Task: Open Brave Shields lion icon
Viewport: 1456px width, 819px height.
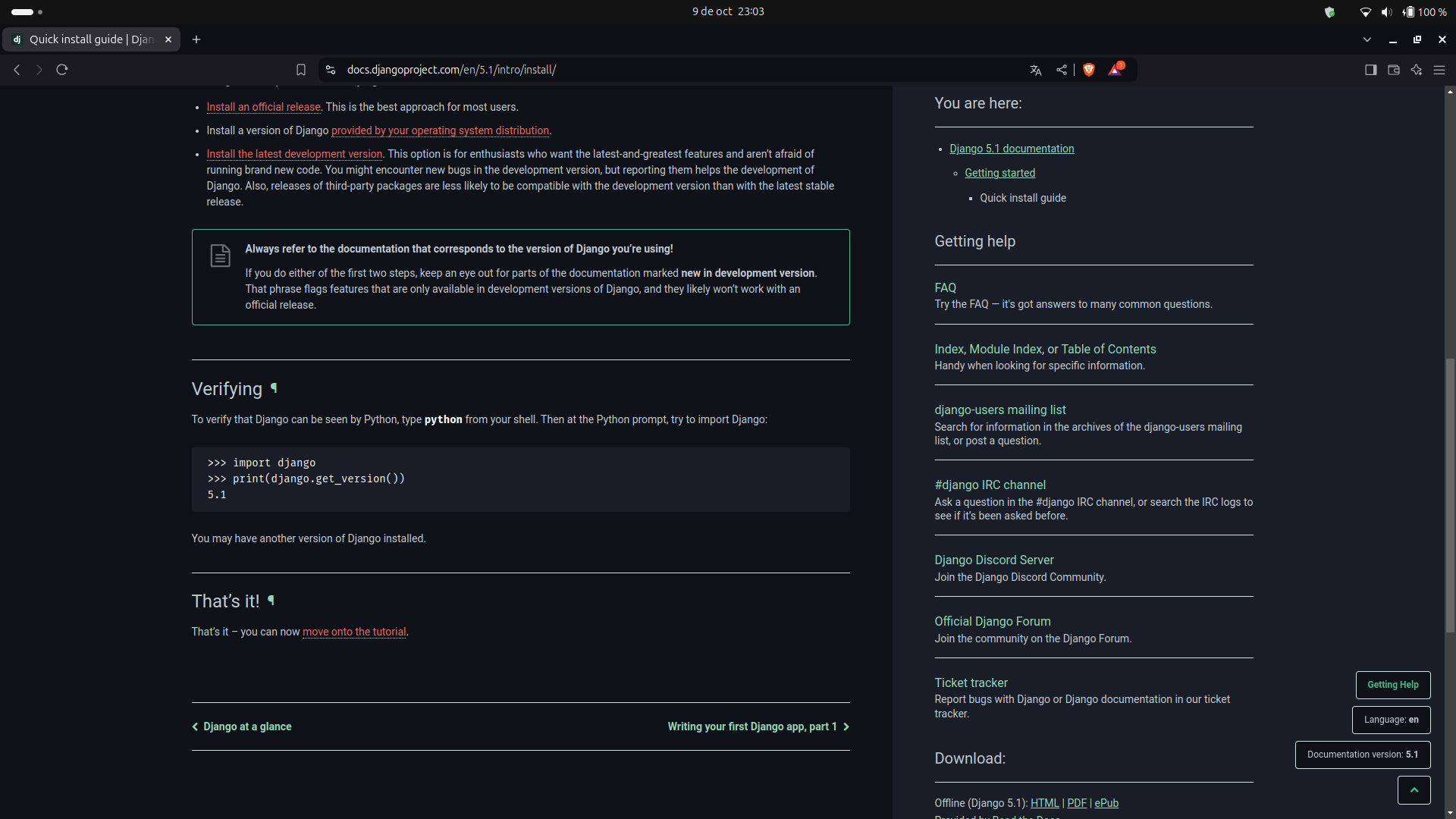Action: (x=1089, y=70)
